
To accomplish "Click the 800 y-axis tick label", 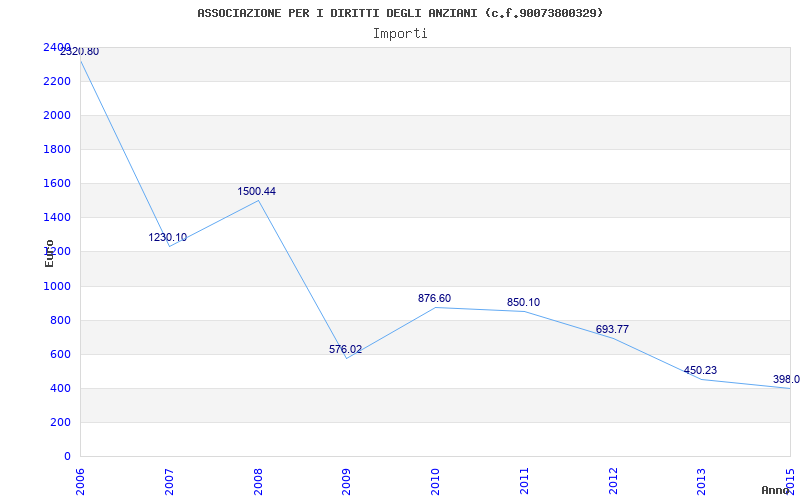I will [61, 320].
